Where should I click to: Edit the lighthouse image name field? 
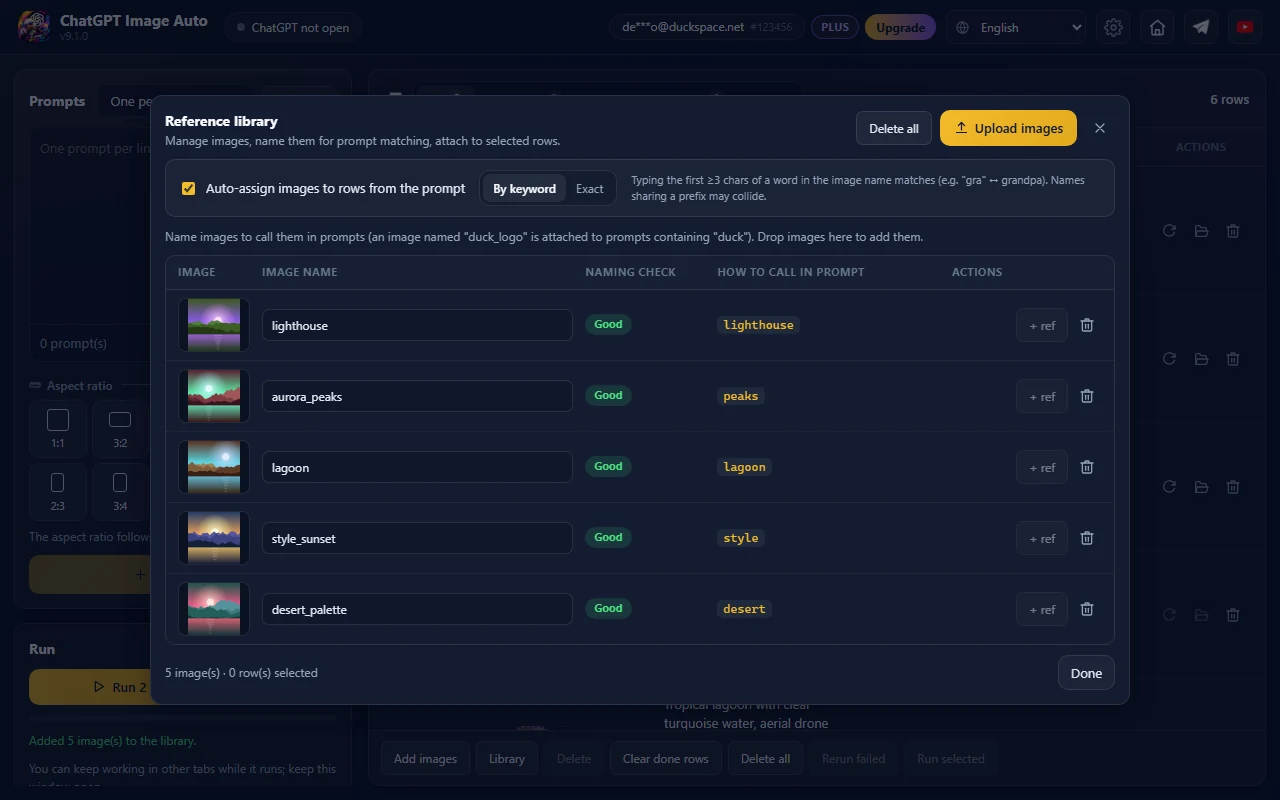point(417,325)
